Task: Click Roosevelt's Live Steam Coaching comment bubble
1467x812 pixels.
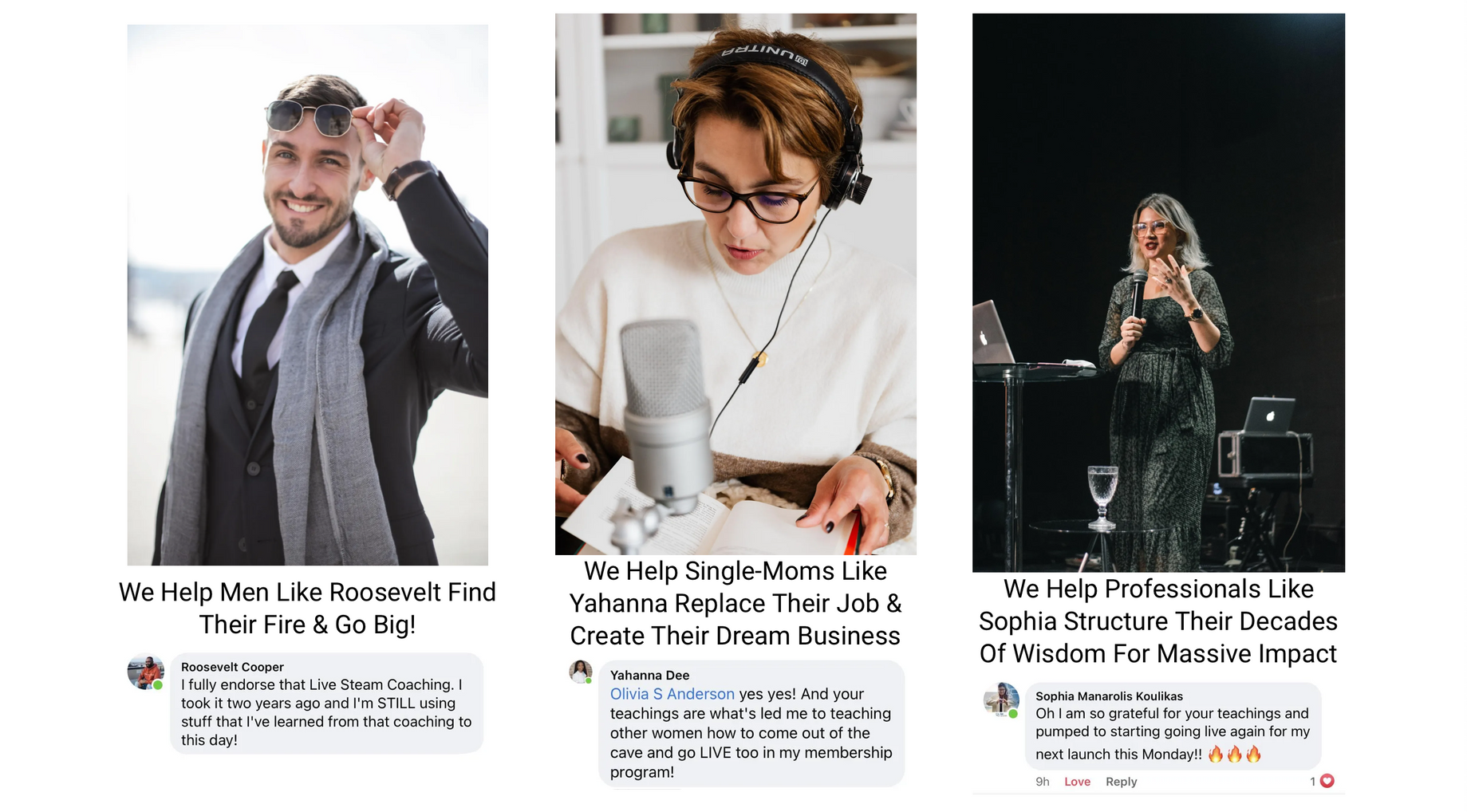Action: [x=327, y=704]
